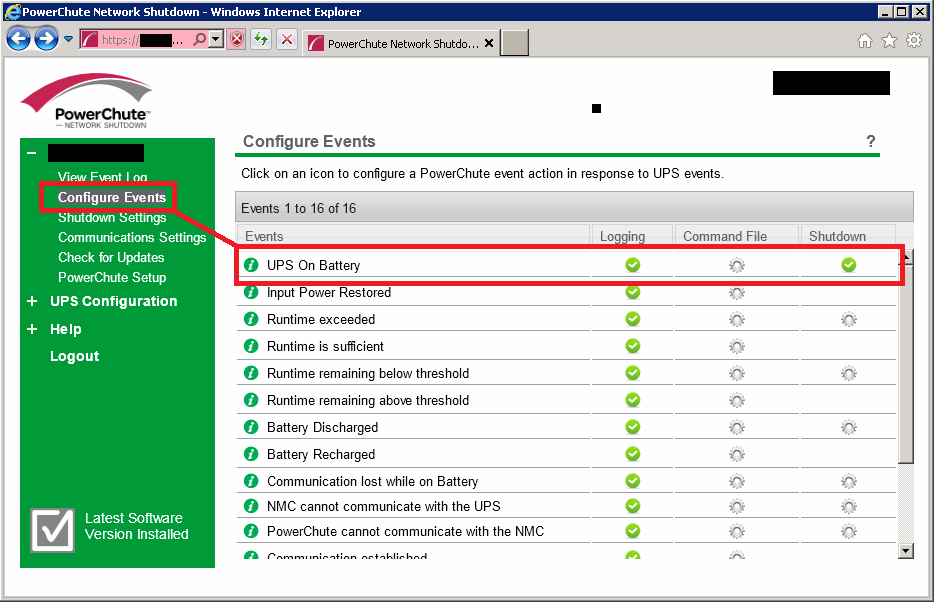Click the browser Back arrow
The height and width of the screenshot is (602, 934).
point(18,39)
